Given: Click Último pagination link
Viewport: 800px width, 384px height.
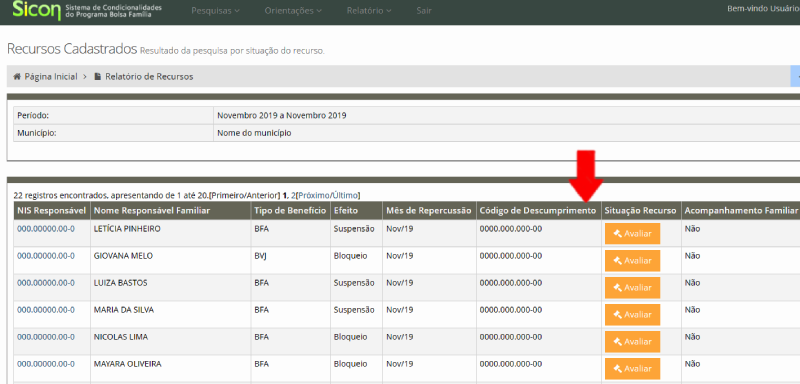Looking at the screenshot, I should tap(345, 195).
